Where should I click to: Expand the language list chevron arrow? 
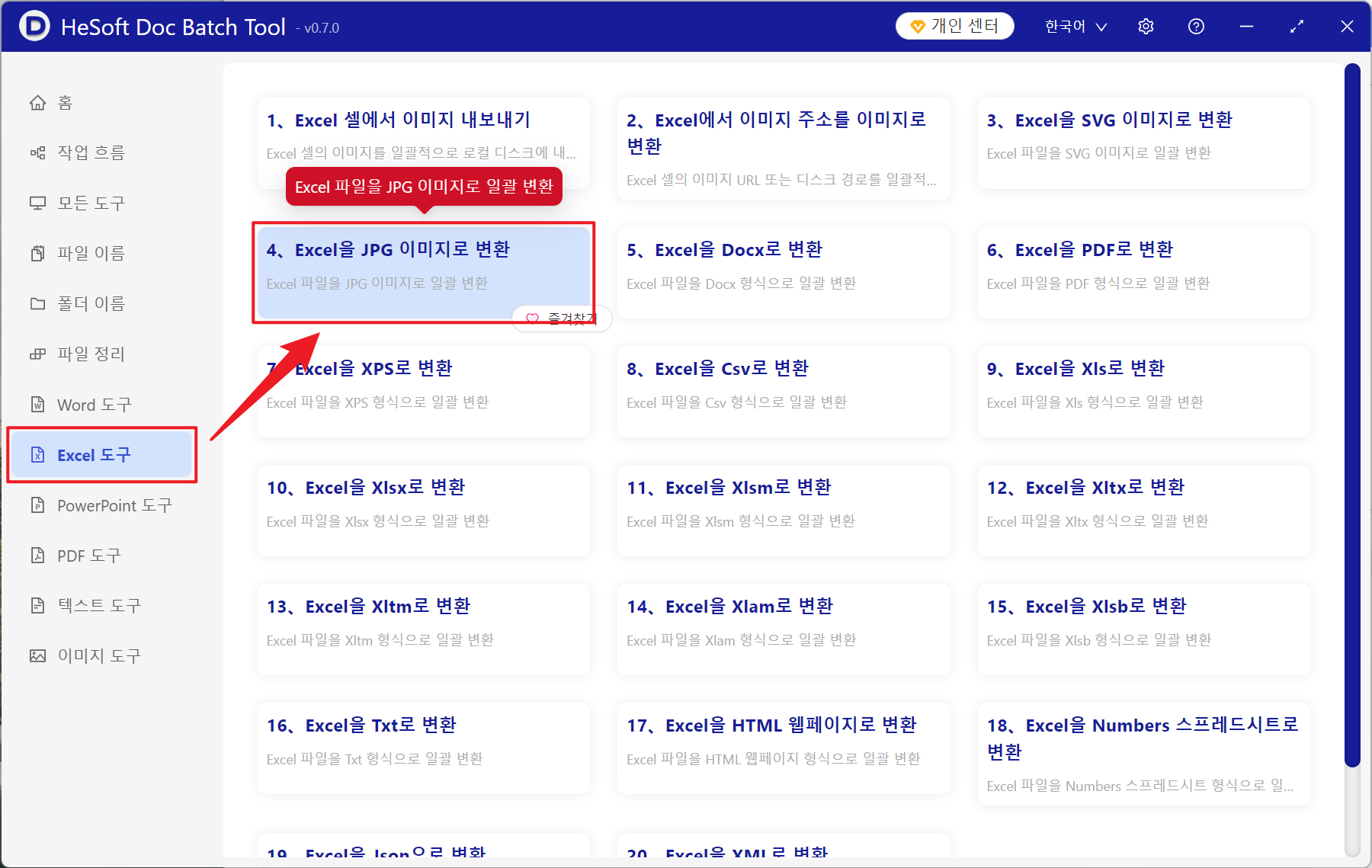[x=1101, y=27]
